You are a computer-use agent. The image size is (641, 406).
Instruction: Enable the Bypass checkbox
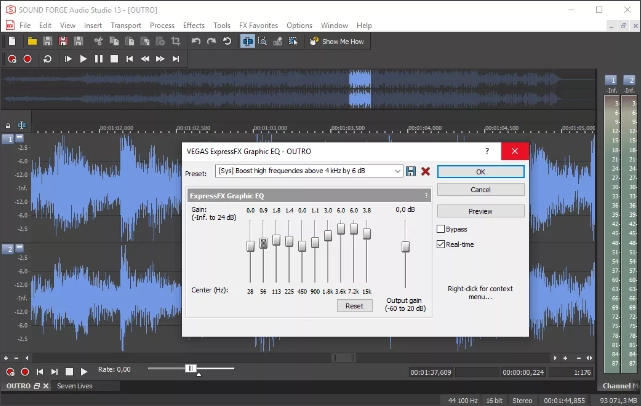441,229
